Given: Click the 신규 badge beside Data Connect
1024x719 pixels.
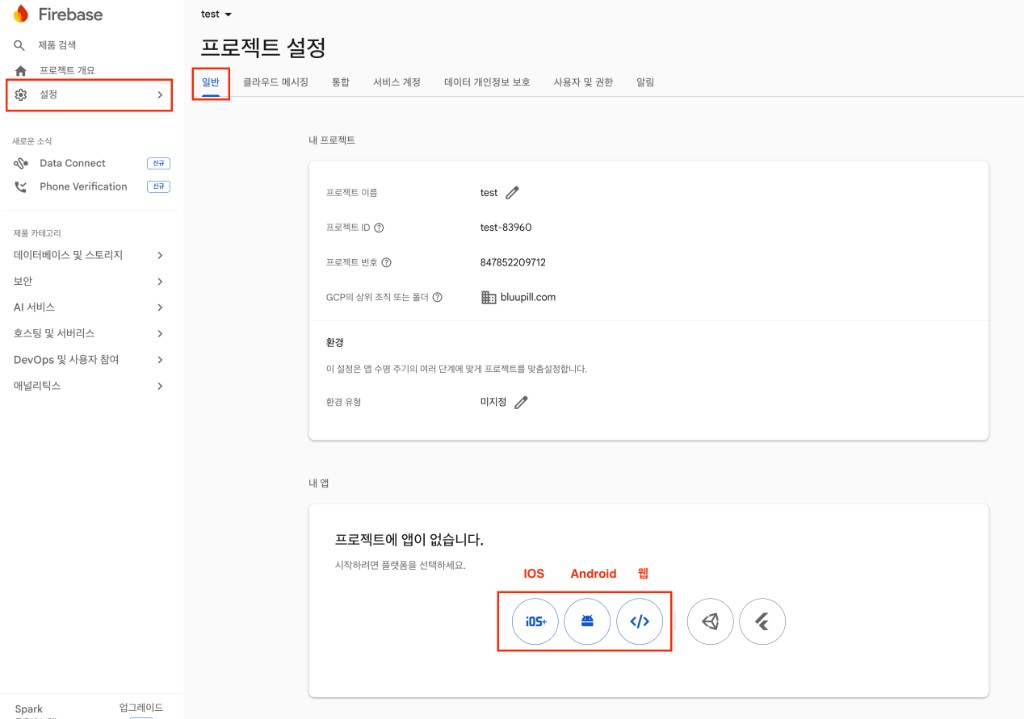Looking at the screenshot, I should (x=159, y=163).
